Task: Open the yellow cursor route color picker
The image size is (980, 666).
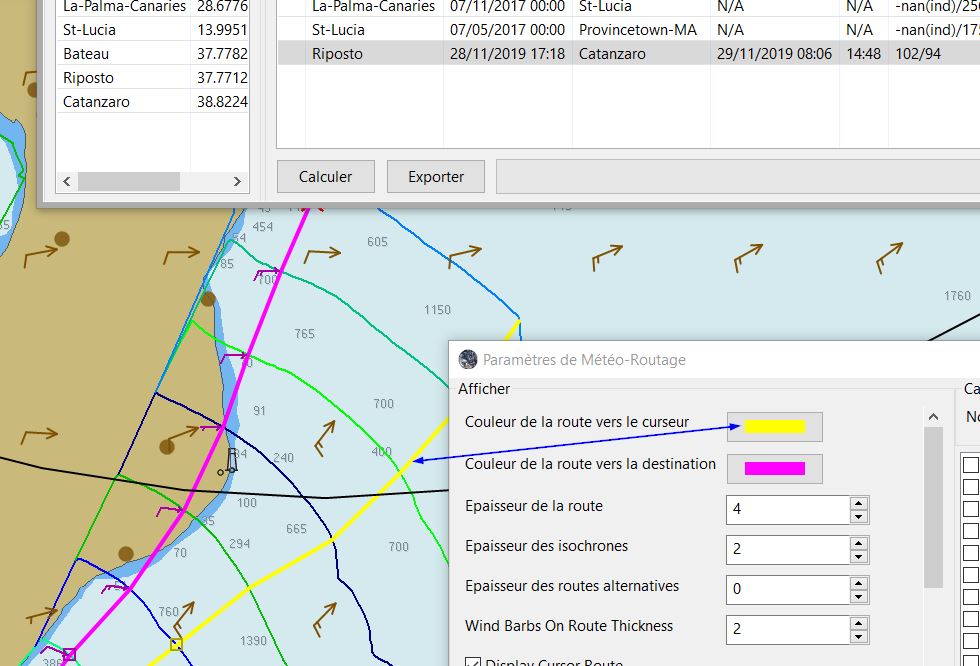Action: [774, 427]
